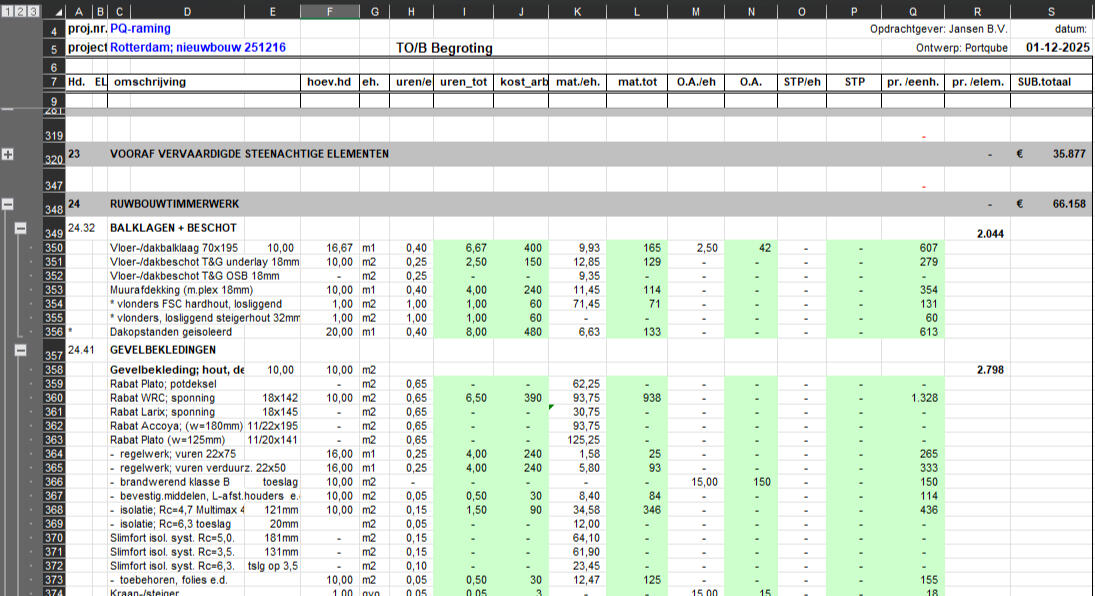Image resolution: width=1095 pixels, height=596 pixels.
Task: Click the TO/B Begroting title cell
Action: click(x=444, y=48)
